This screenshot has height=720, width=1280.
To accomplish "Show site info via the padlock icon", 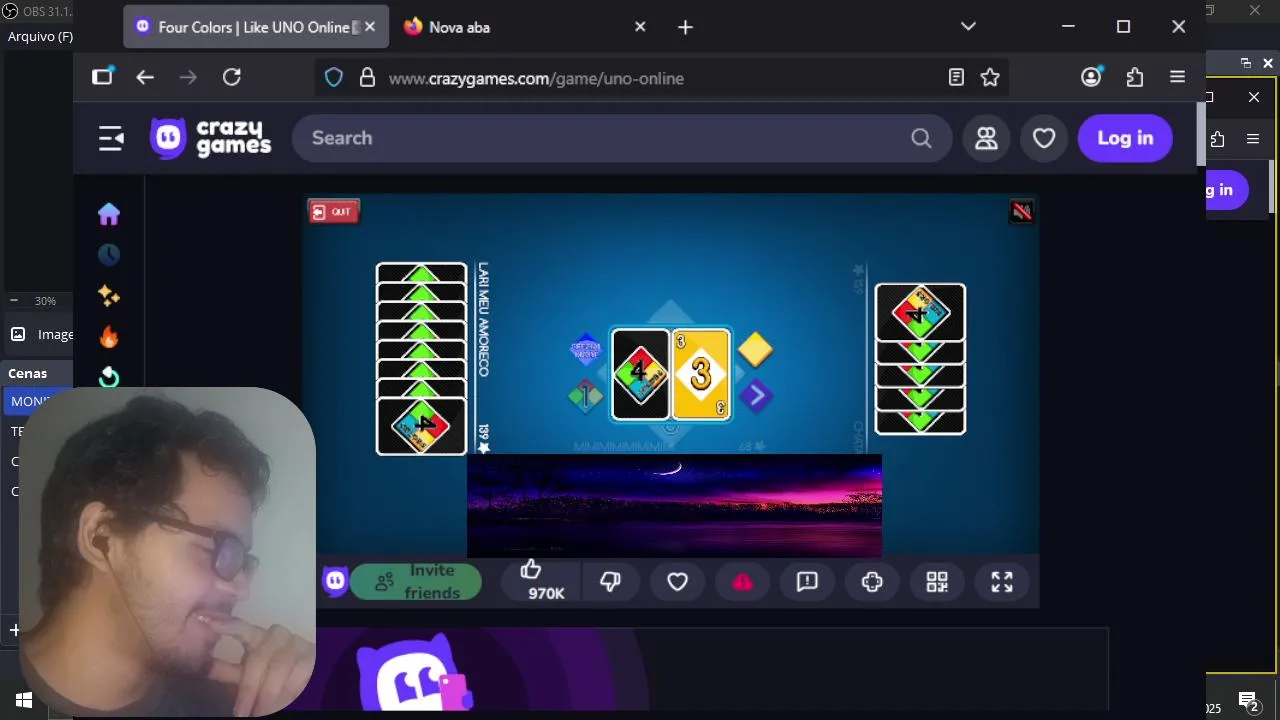I will 367,77.
